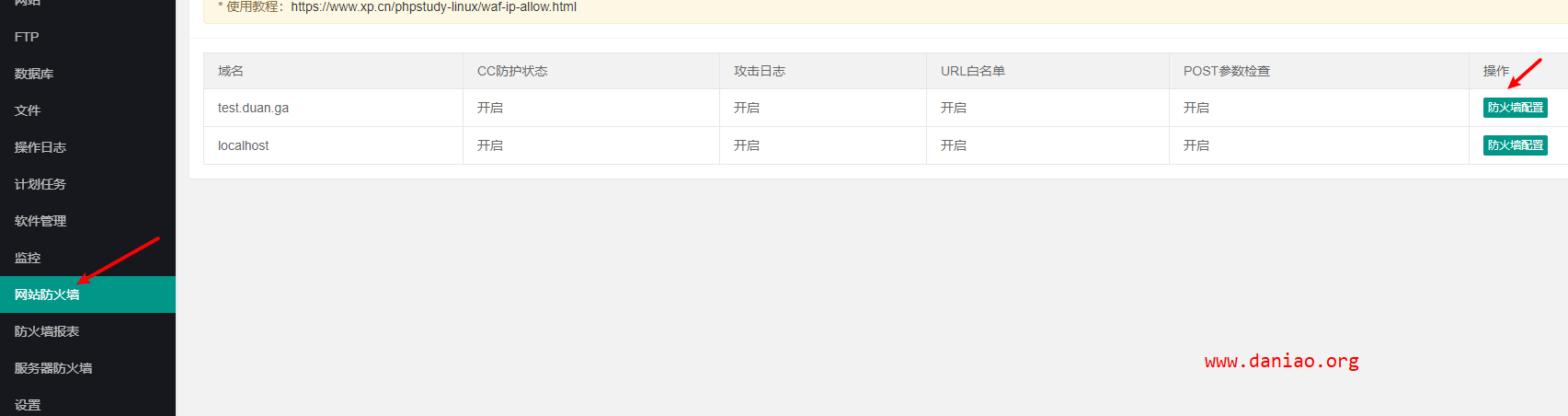1568x416 pixels.
Task: Click the 攻击日志 column header
Action: 760,71
